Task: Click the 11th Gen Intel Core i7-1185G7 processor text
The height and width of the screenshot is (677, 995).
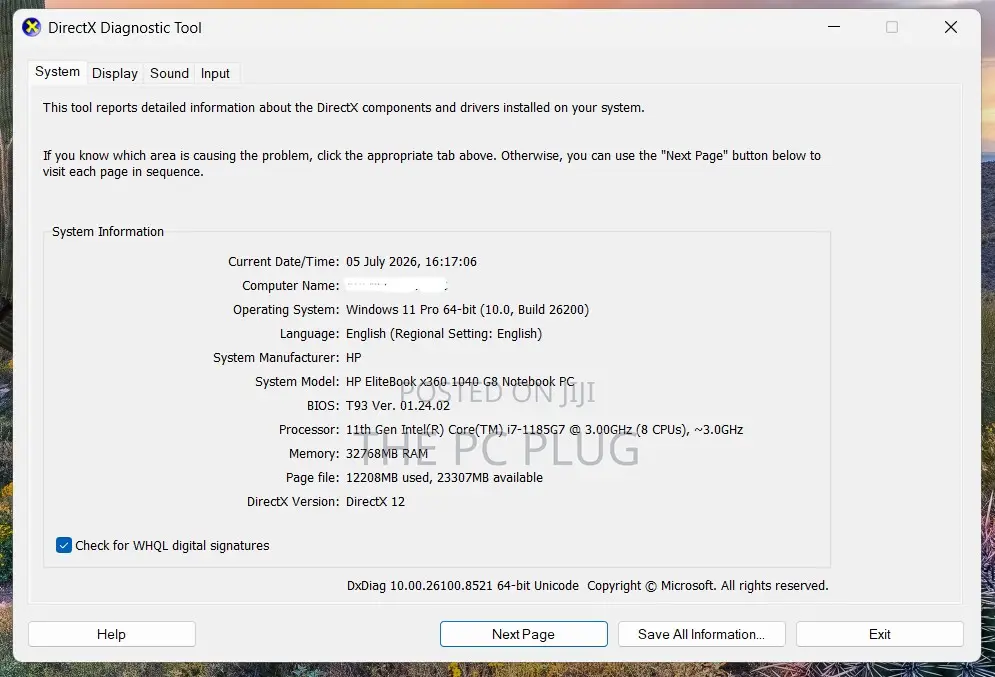Action: click(544, 430)
